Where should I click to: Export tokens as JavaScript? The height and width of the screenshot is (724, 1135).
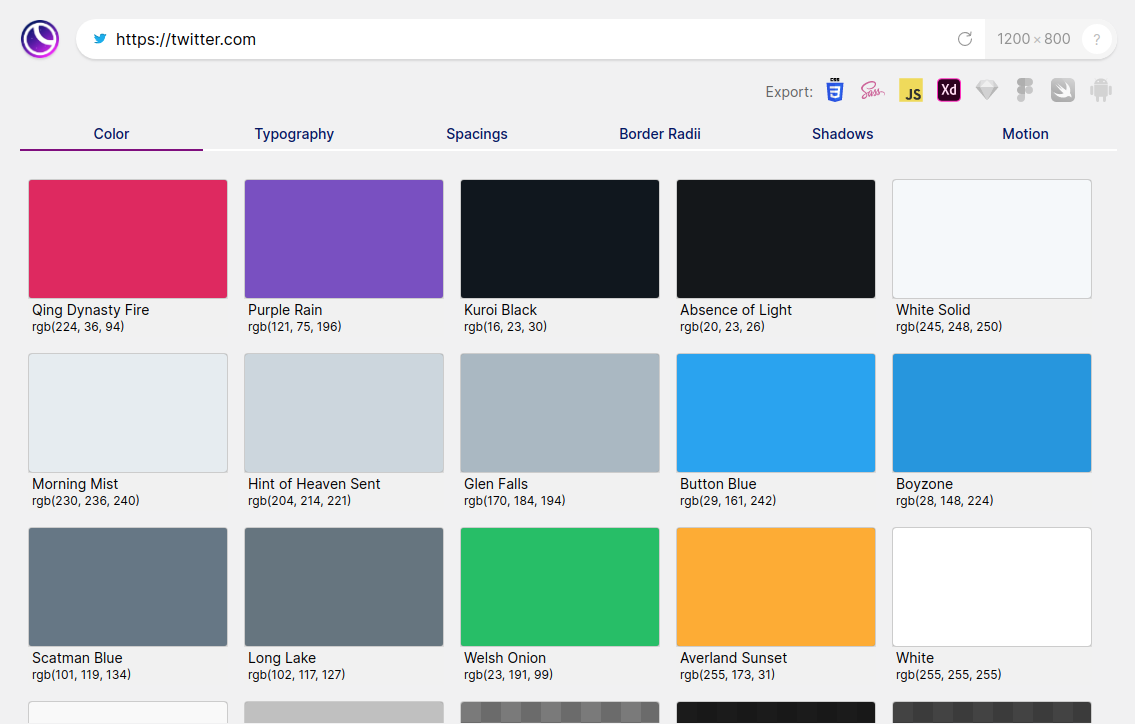pos(911,90)
